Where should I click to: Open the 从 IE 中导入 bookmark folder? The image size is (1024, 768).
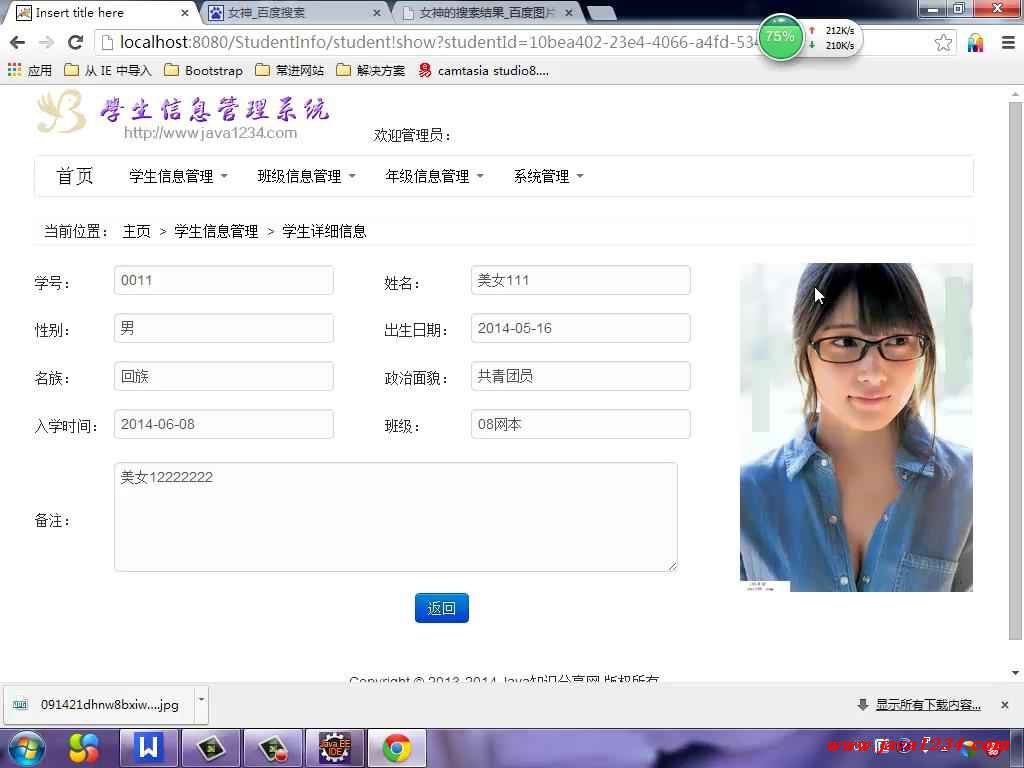(x=108, y=70)
